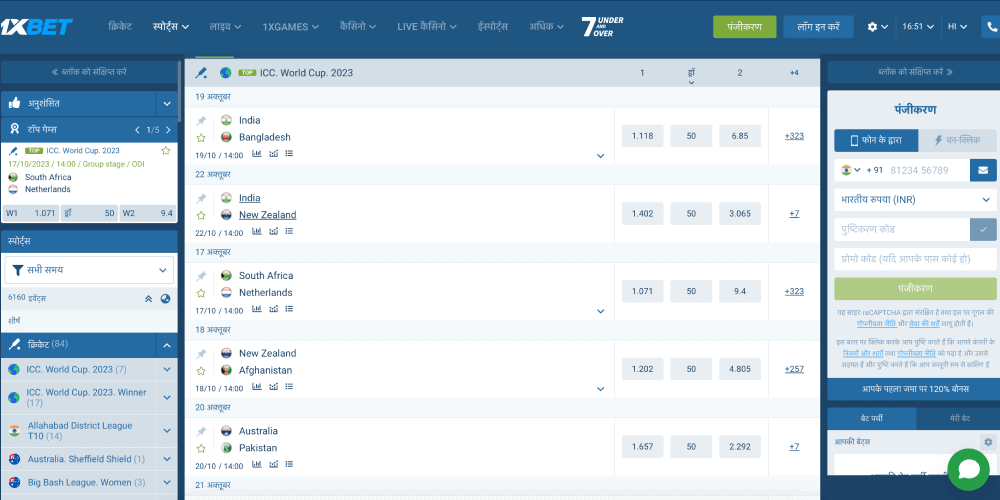Click the cricket icon in ICC World Cup header
Screen dimensions: 1000x500
tap(202, 73)
